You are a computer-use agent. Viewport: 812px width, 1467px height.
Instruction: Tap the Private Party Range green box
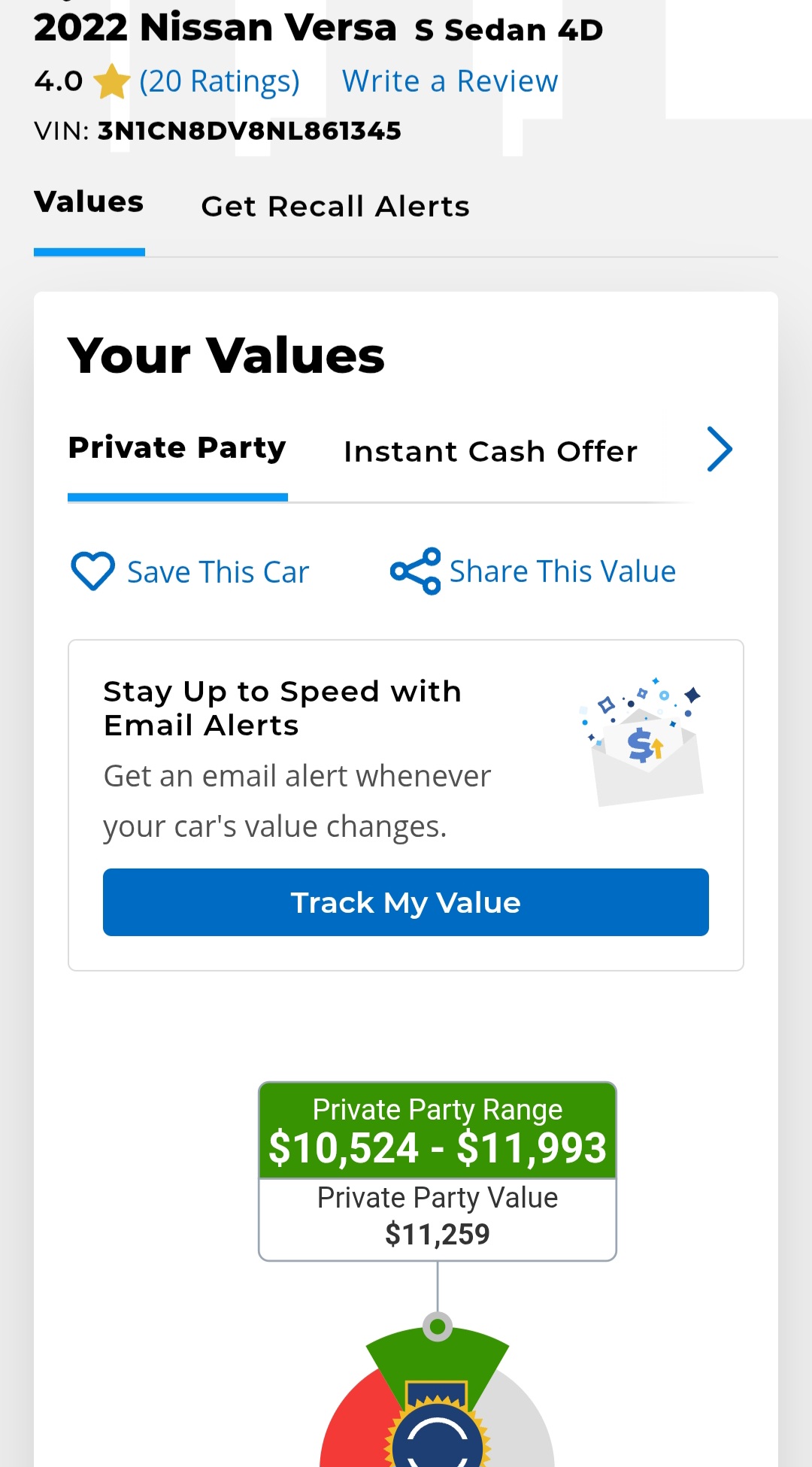[438, 1130]
